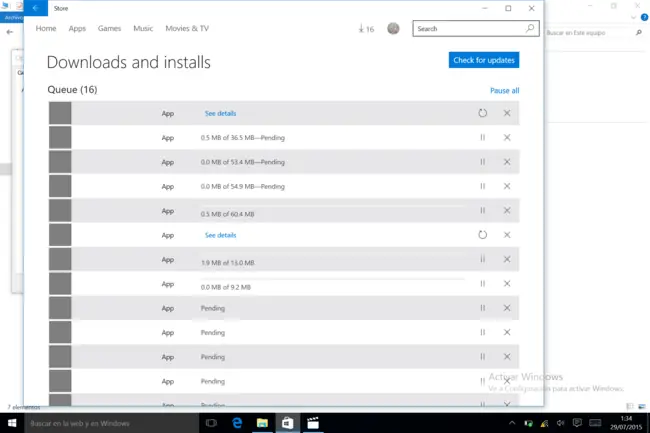Viewport: 650px width, 433px height.
Task: Launch Microsoft Edge from the taskbar
Action: (x=237, y=423)
